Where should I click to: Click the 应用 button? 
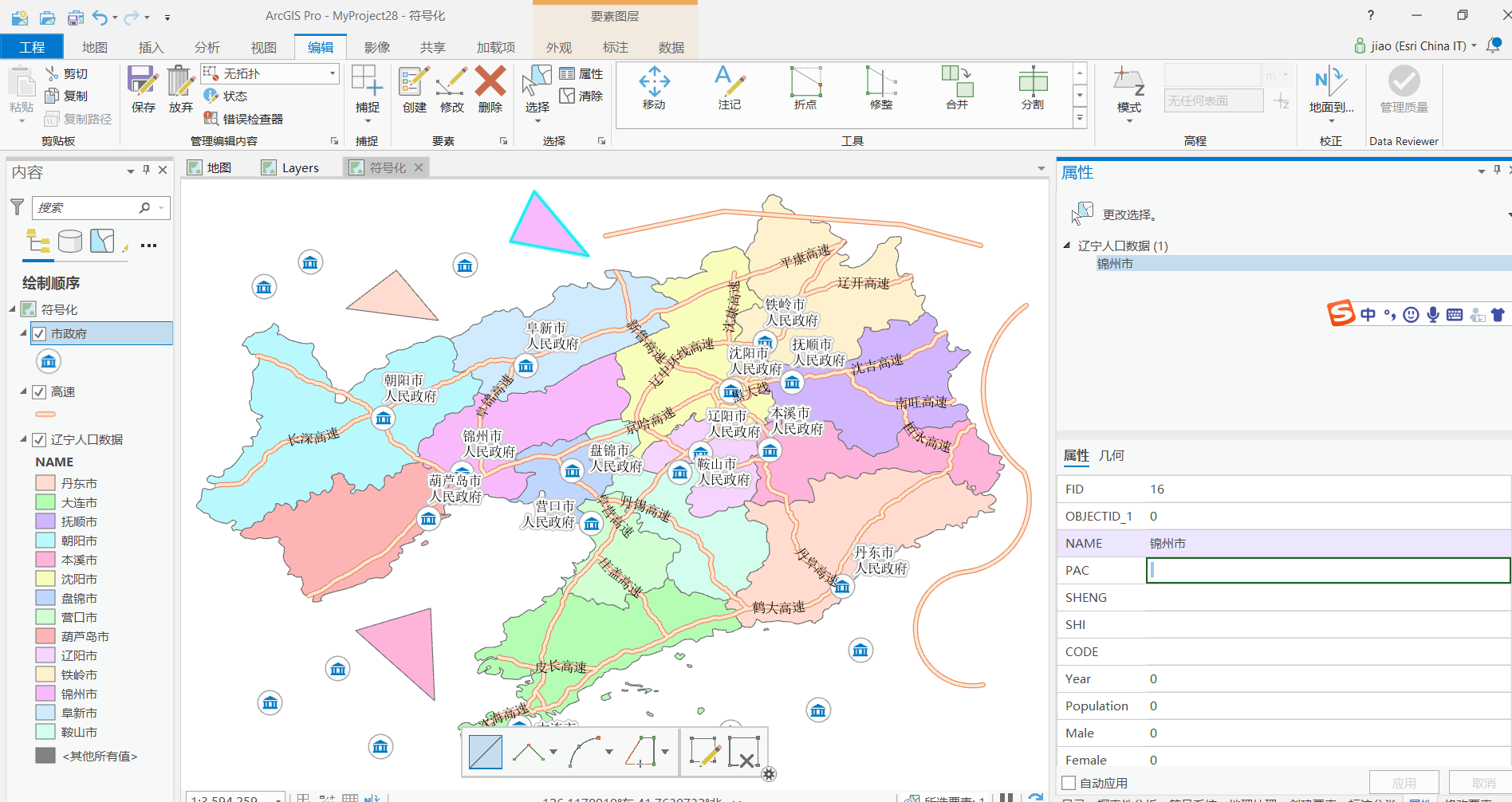point(1404,782)
